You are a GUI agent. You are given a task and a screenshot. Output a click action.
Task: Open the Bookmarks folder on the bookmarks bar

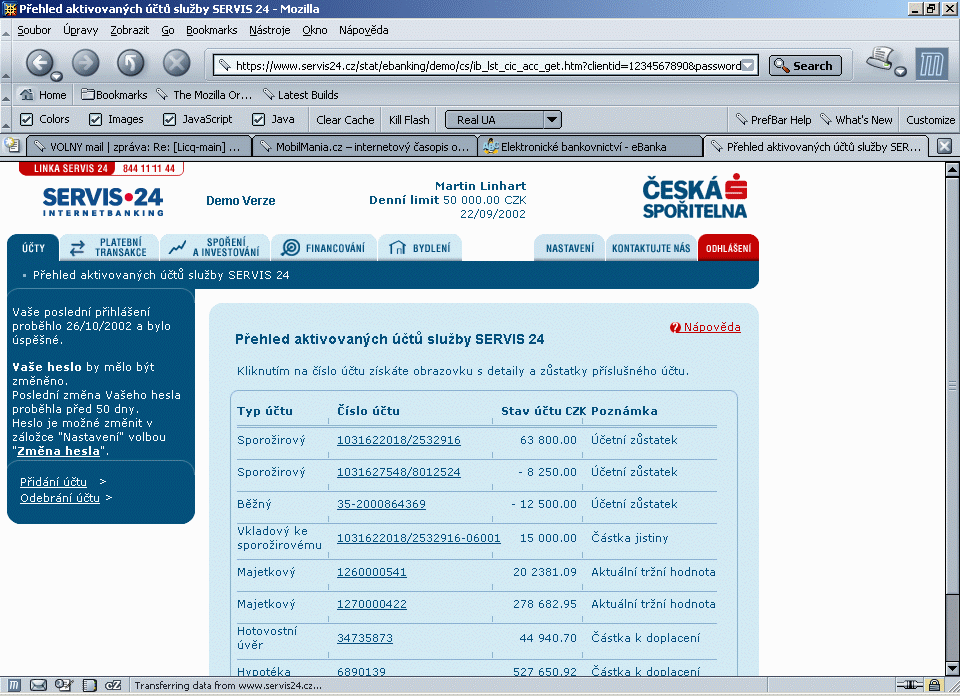click(114, 95)
